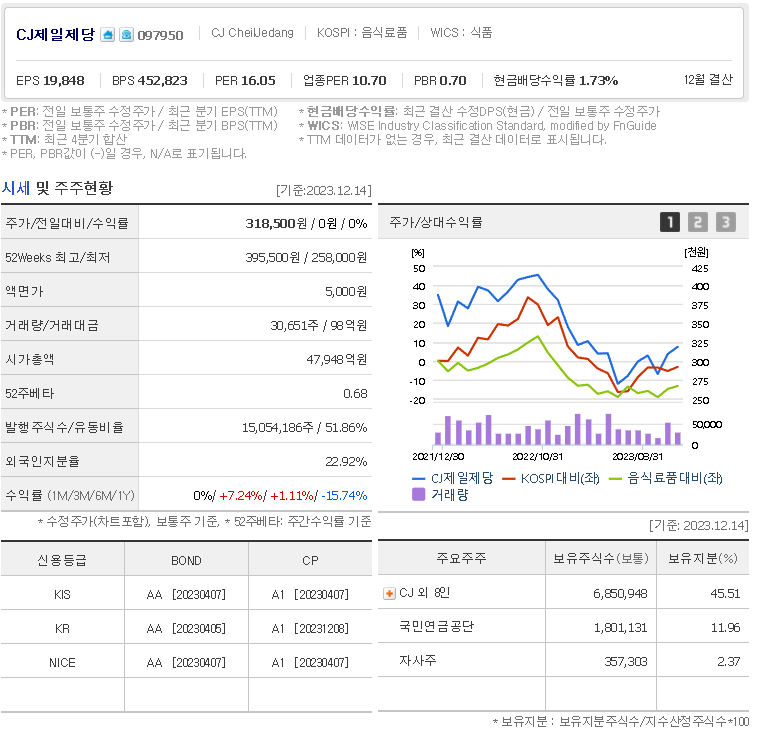Select the 보유주식수(보통) column header
The width and height of the screenshot is (761, 733).
(601, 558)
